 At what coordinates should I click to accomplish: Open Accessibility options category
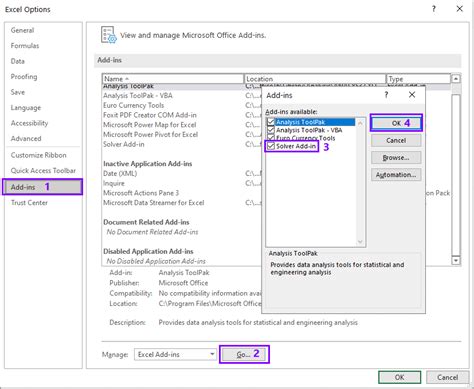[x=29, y=123]
